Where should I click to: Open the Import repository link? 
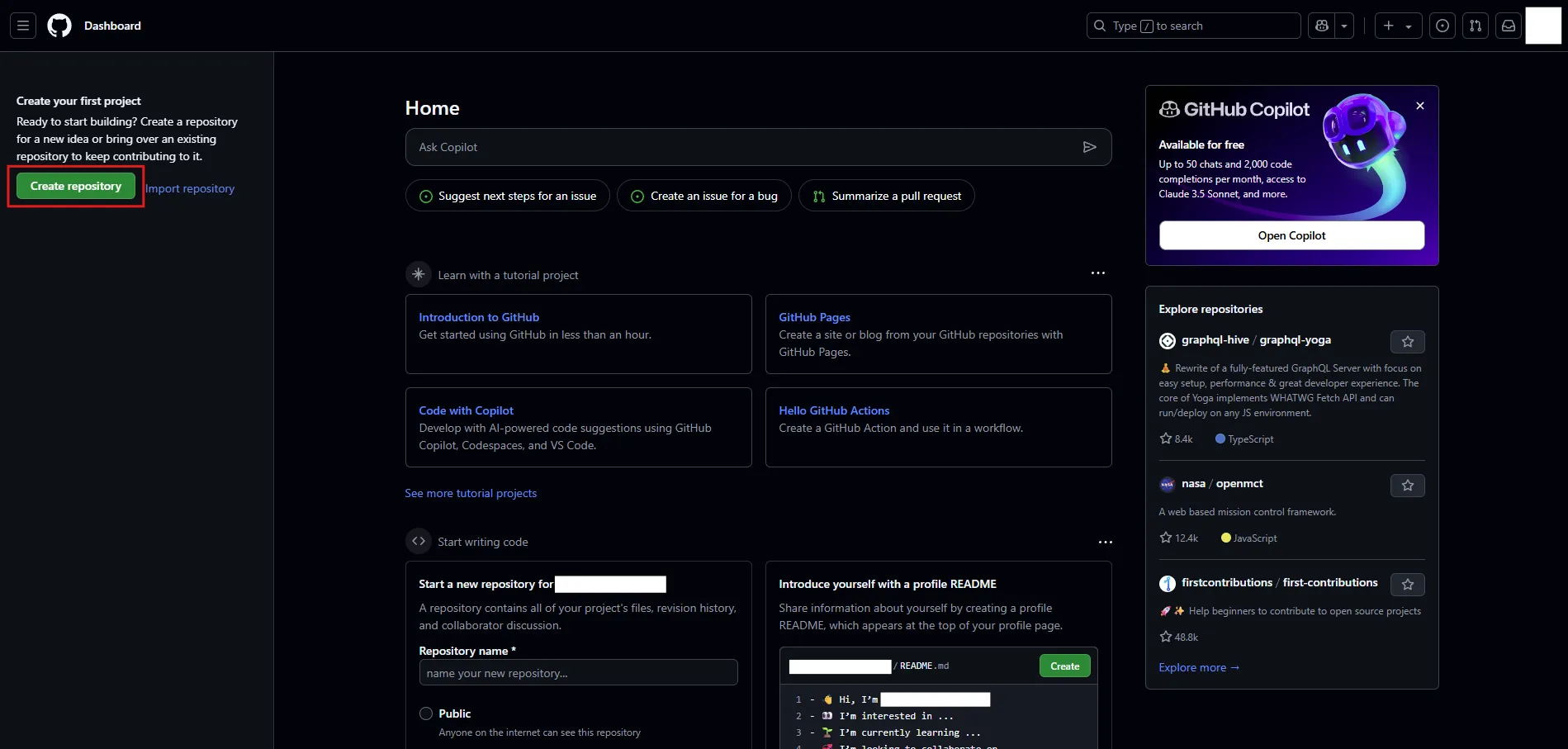click(x=190, y=188)
